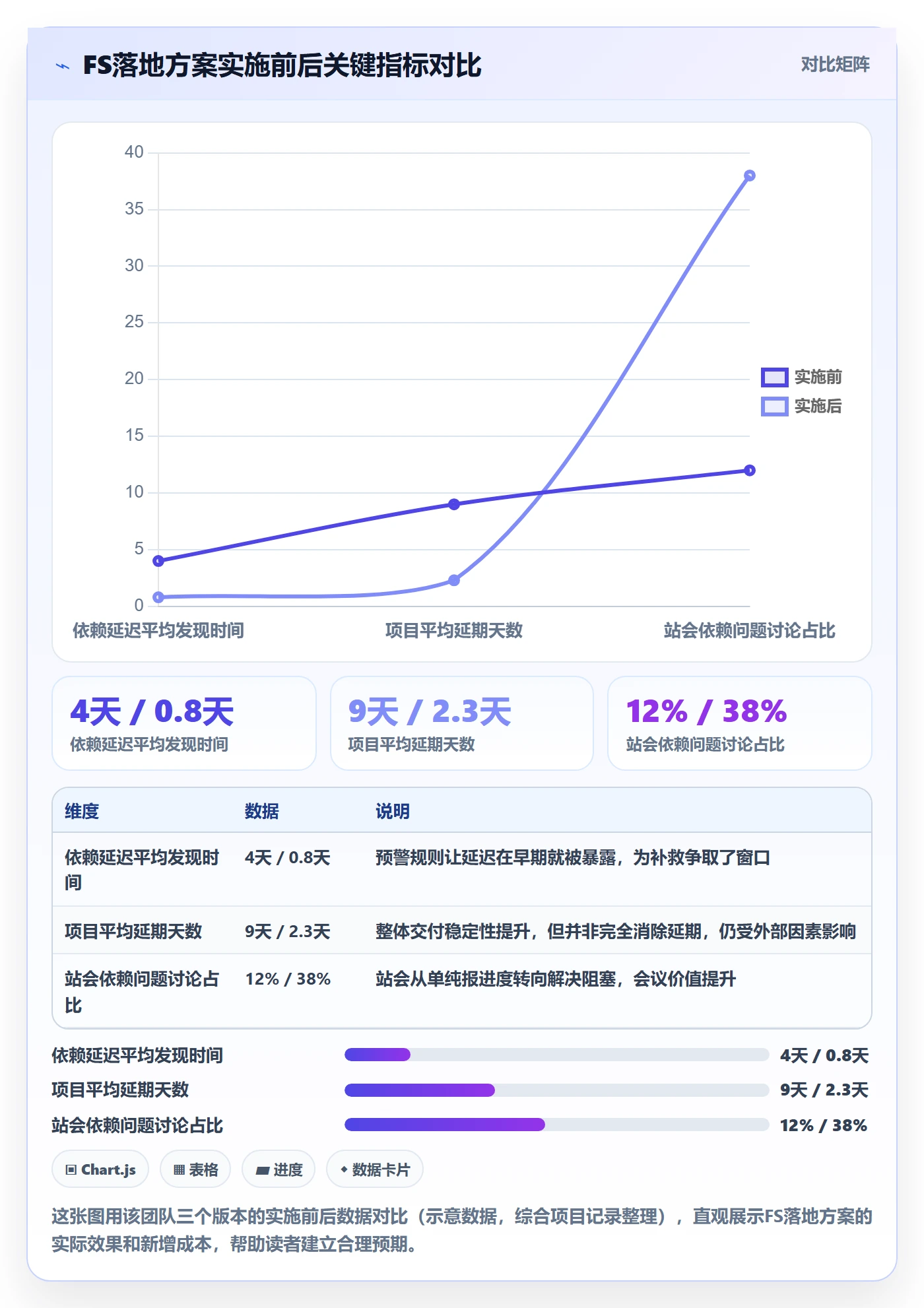This screenshot has width=924, height=1308.
Task: Click the 说明 table column header
Action: coord(393,811)
